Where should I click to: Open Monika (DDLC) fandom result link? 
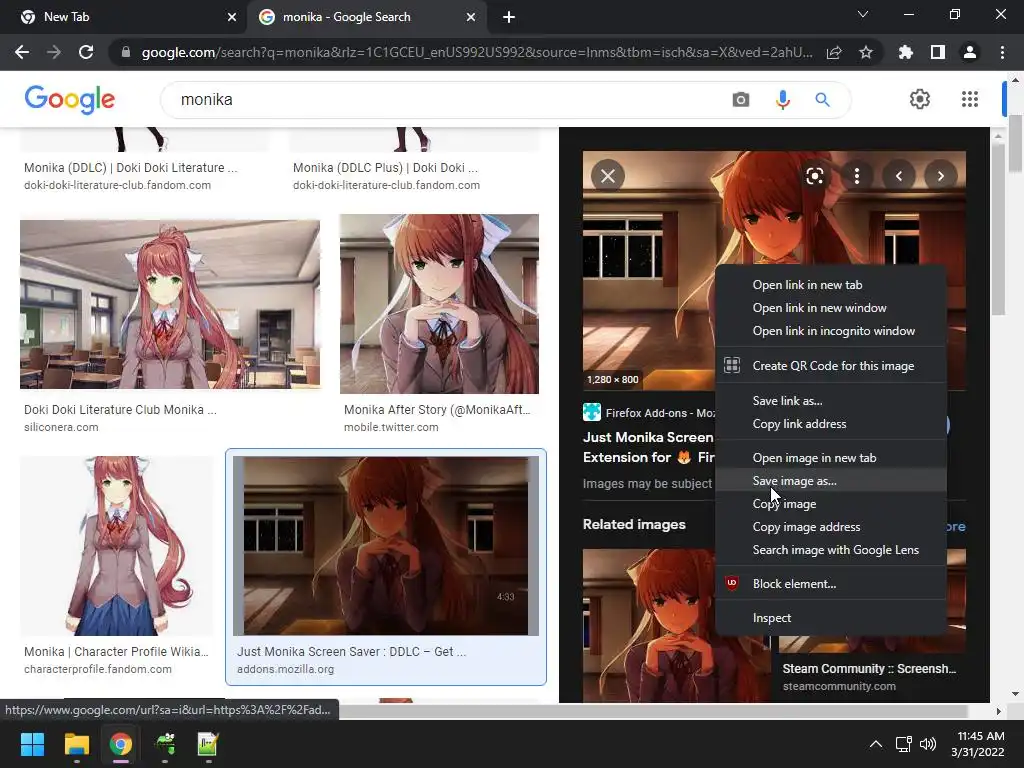pyautogui.click(x=131, y=168)
